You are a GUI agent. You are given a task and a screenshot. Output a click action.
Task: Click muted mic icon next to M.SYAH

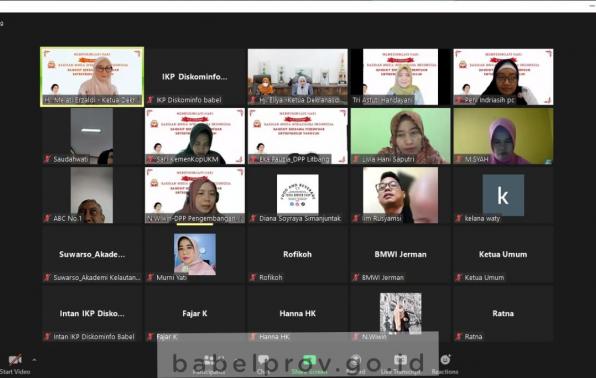point(459,159)
